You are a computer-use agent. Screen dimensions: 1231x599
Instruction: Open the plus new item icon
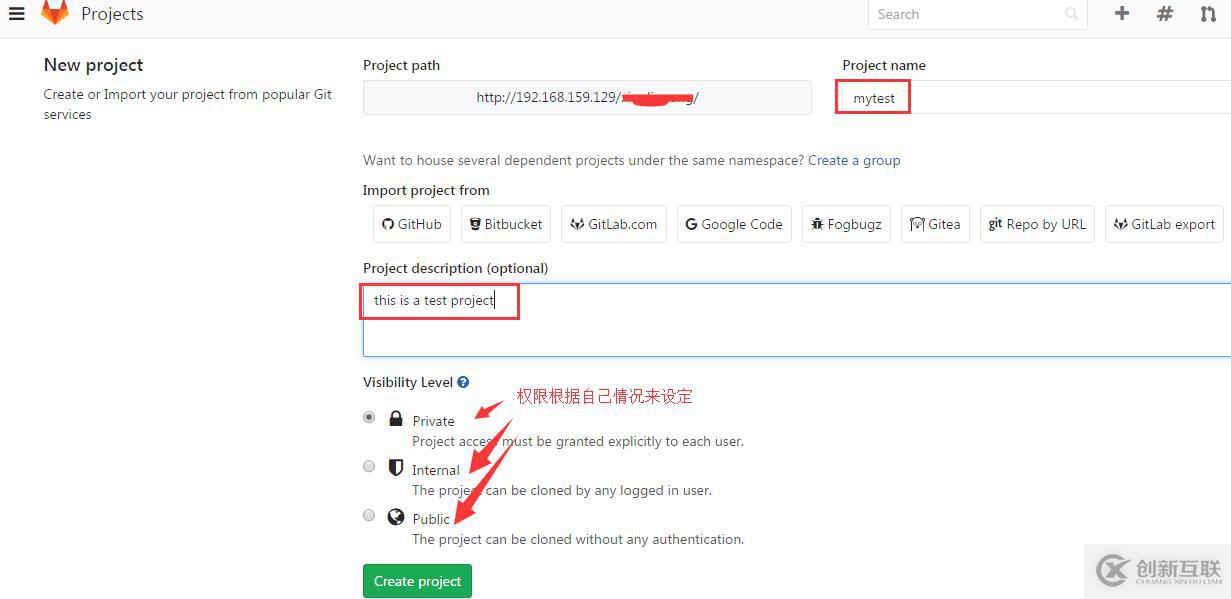coord(1122,14)
